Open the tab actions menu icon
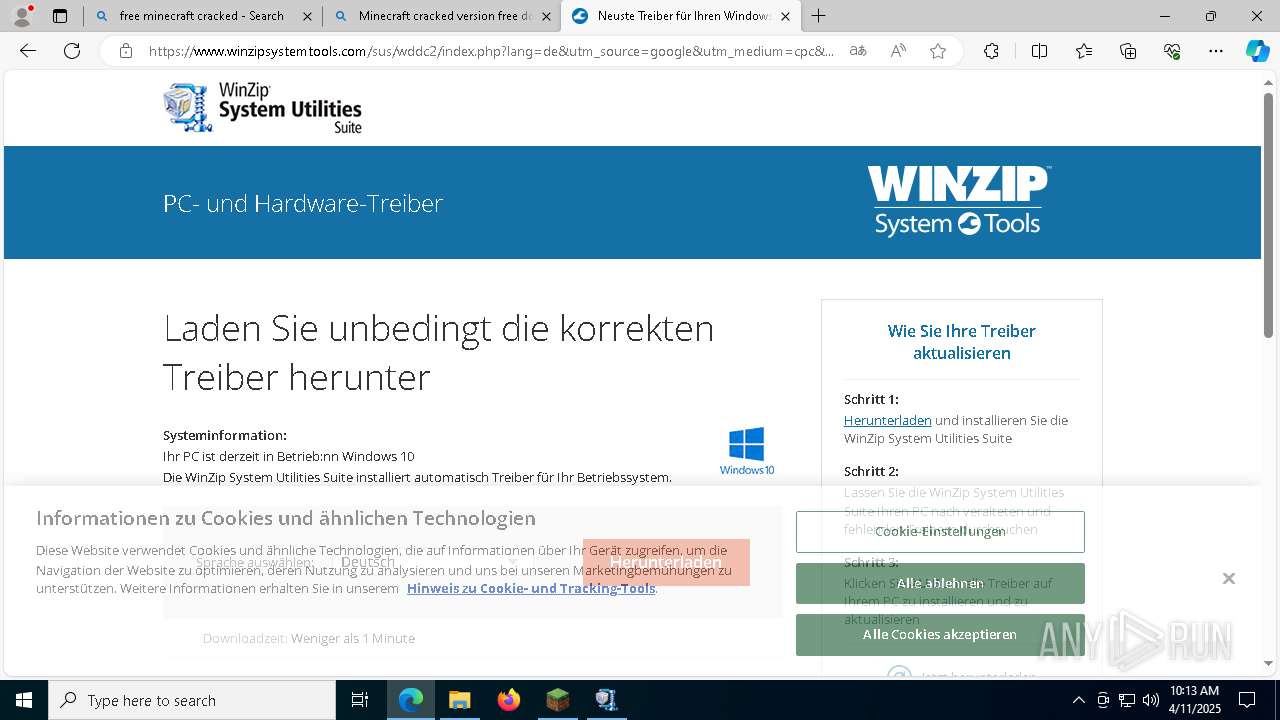The height and width of the screenshot is (720, 1280). [x=60, y=16]
